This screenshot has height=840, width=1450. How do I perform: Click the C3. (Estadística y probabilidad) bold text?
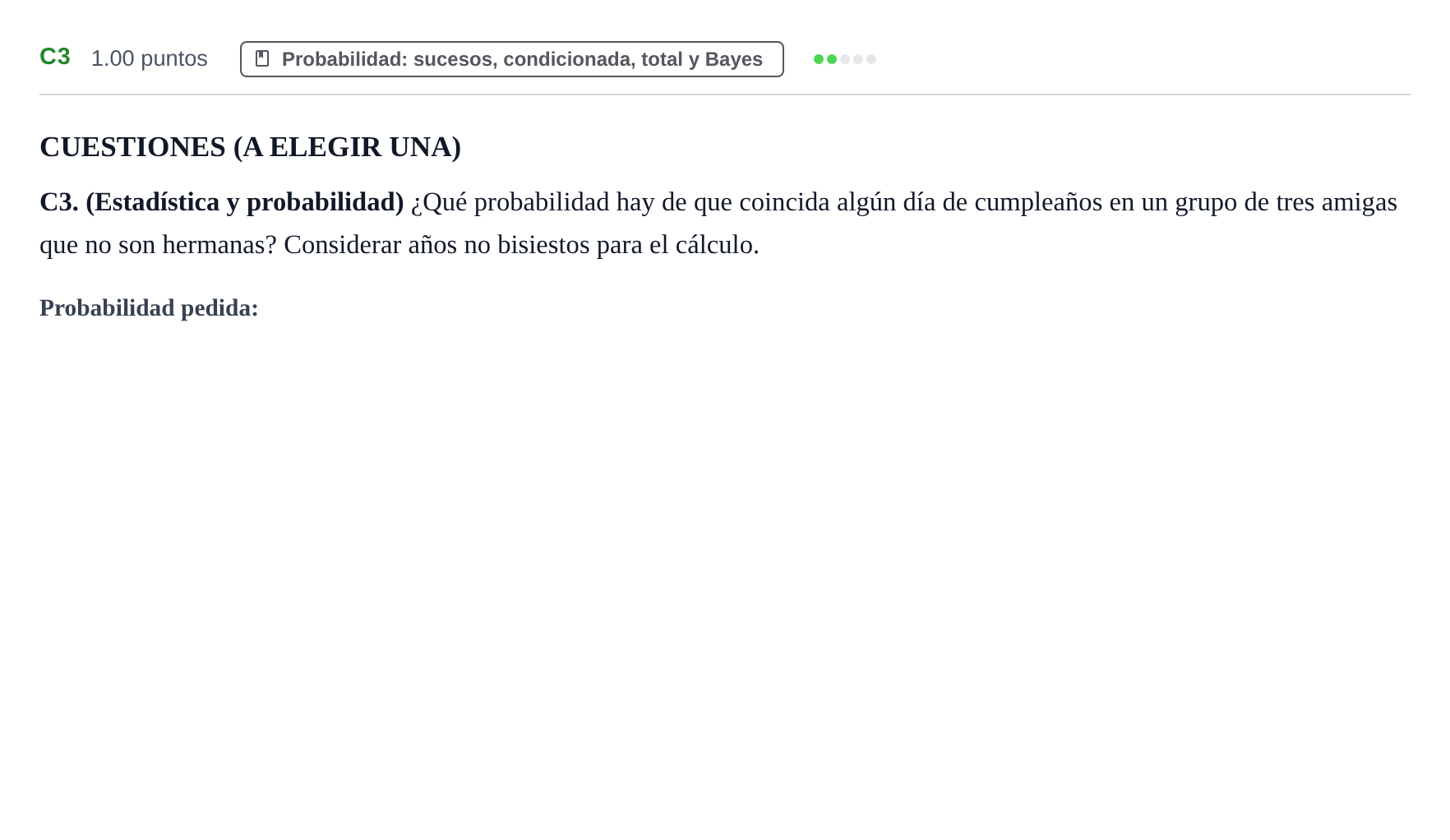tap(222, 202)
